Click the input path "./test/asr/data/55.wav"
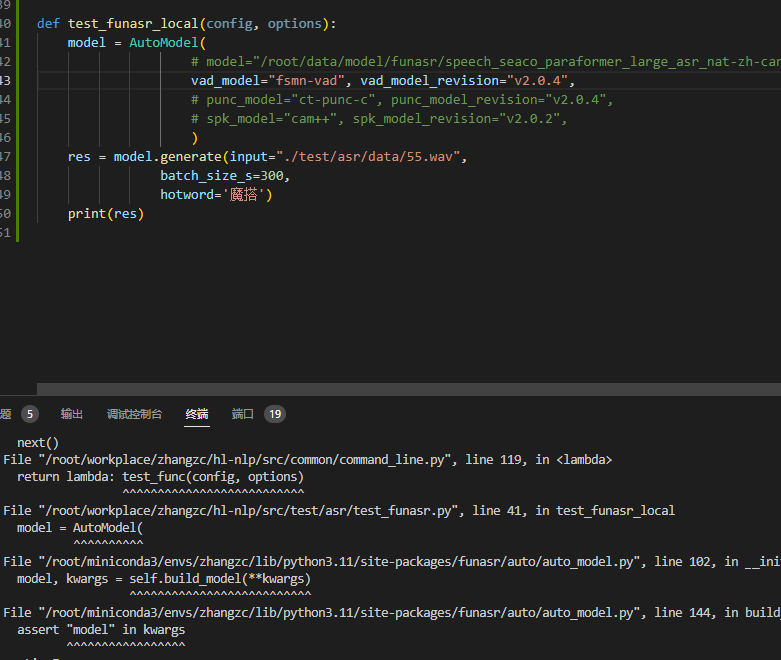This screenshot has height=660, width=781. [368, 157]
